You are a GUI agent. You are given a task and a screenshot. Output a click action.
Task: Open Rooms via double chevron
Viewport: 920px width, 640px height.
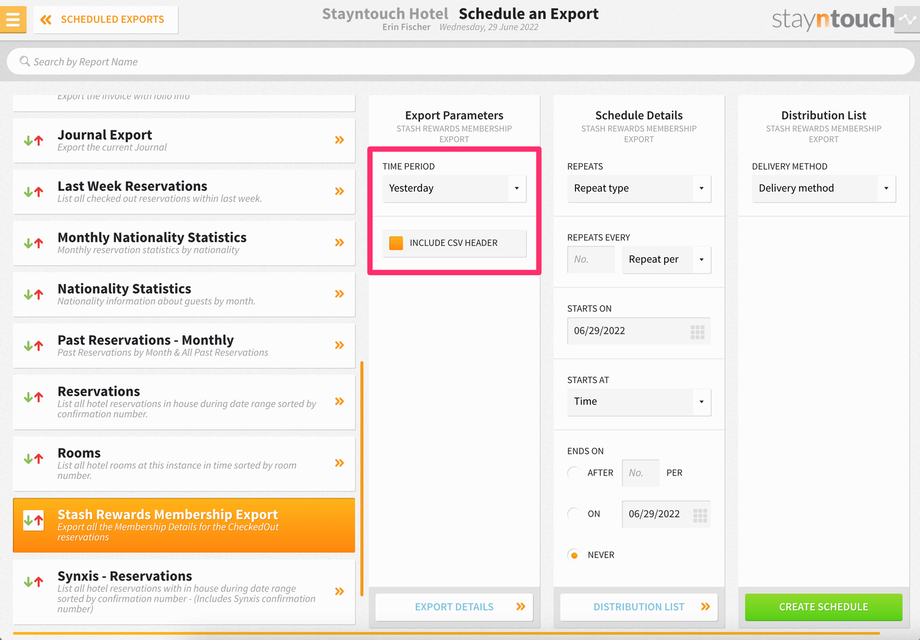(339, 463)
